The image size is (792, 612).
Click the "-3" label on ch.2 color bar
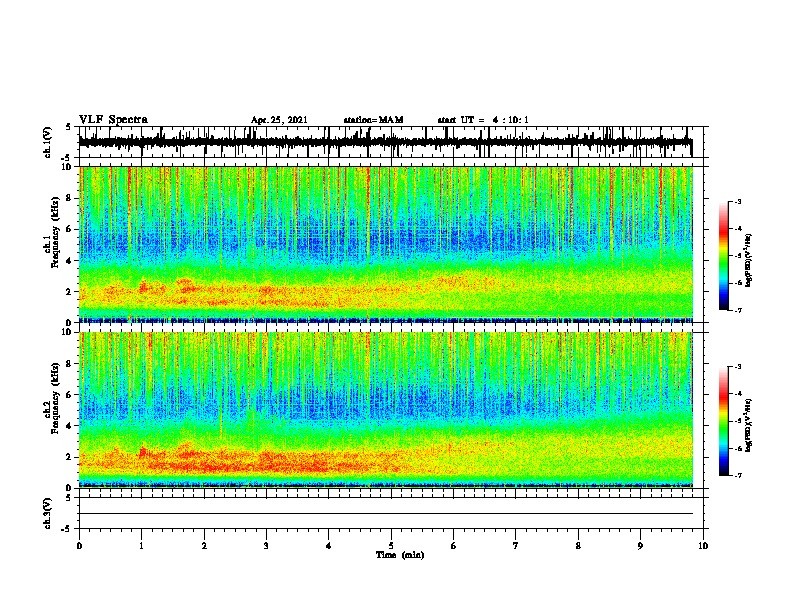click(738, 367)
